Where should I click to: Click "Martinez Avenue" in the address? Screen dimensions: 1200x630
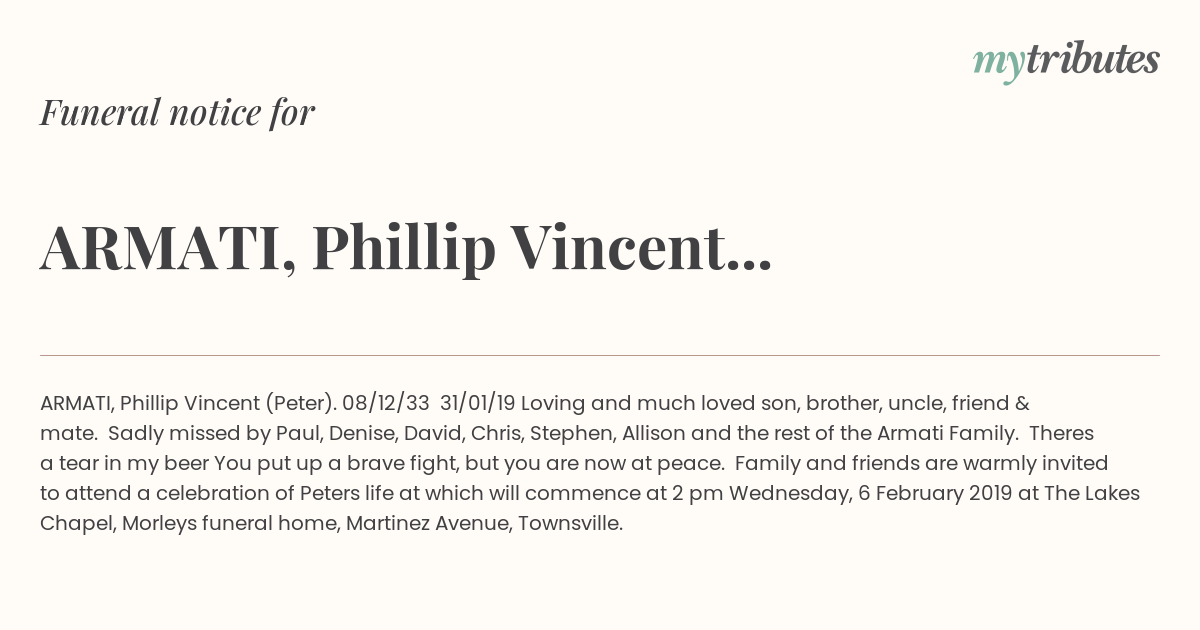(427, 524)
